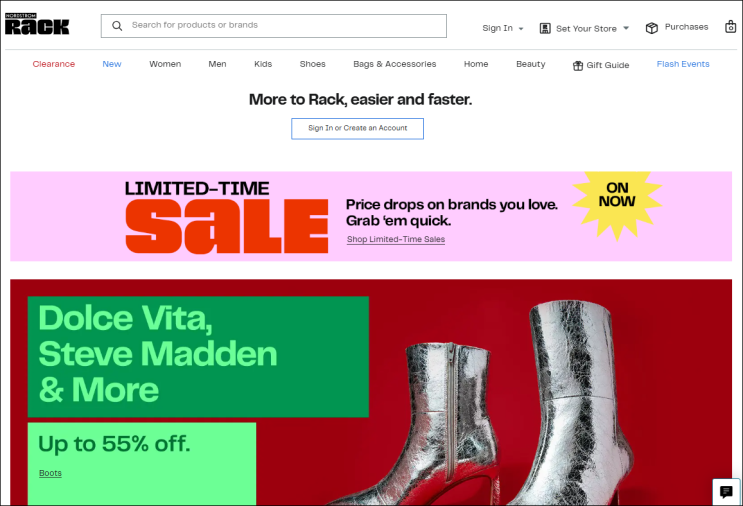
Task: Open the shopping bag icon
Action: (730, 27)
